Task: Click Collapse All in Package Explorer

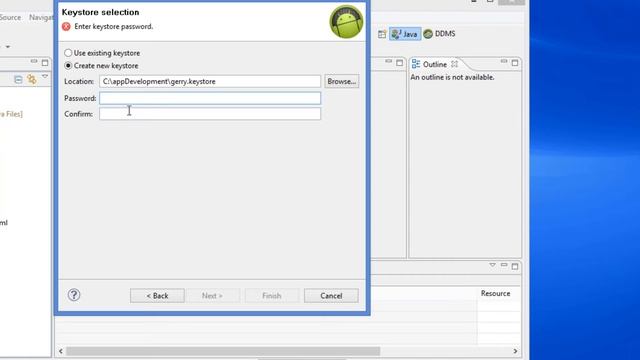Action: [x=18, y=79]
